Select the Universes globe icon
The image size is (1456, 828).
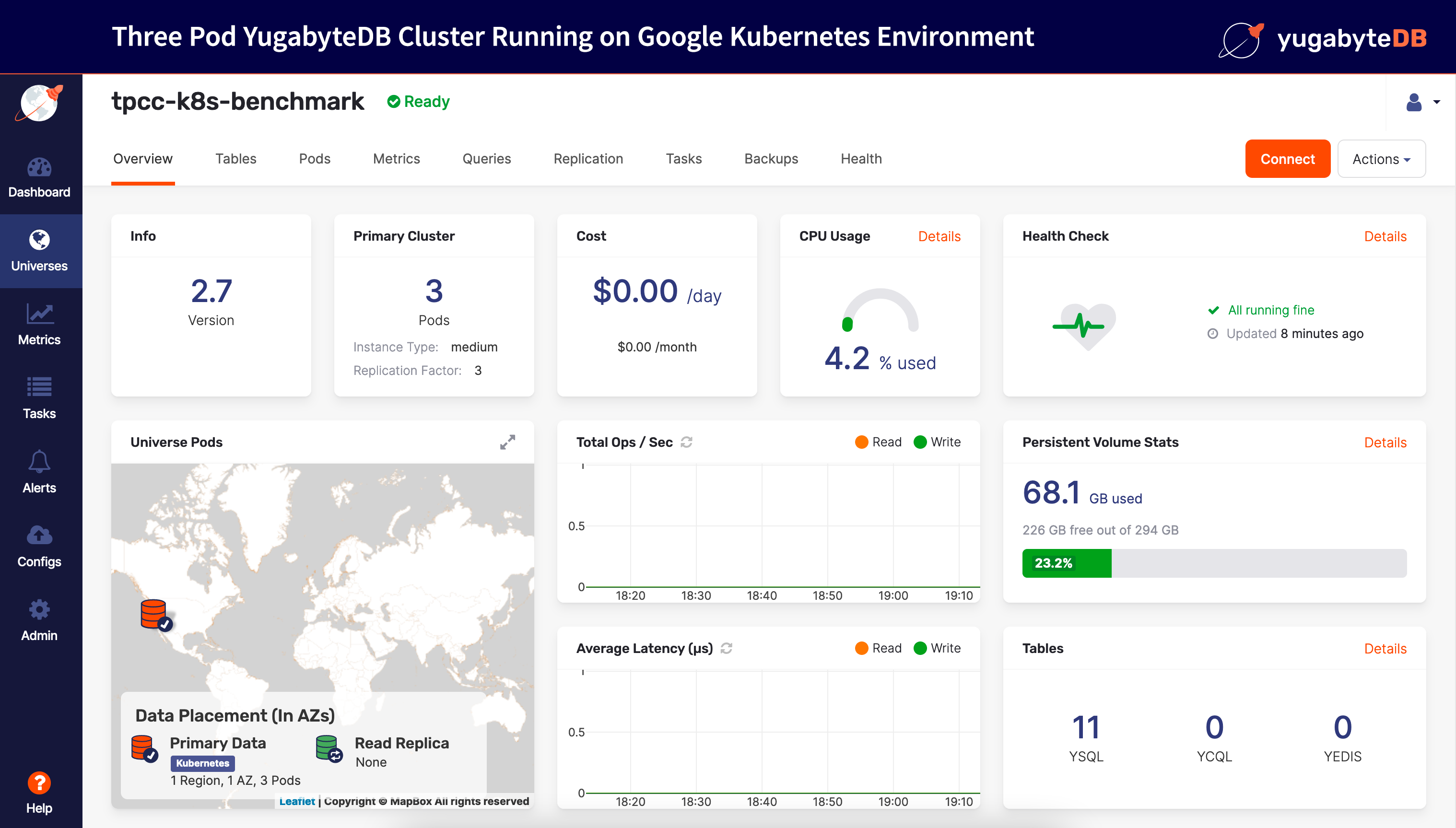[39, 240]
